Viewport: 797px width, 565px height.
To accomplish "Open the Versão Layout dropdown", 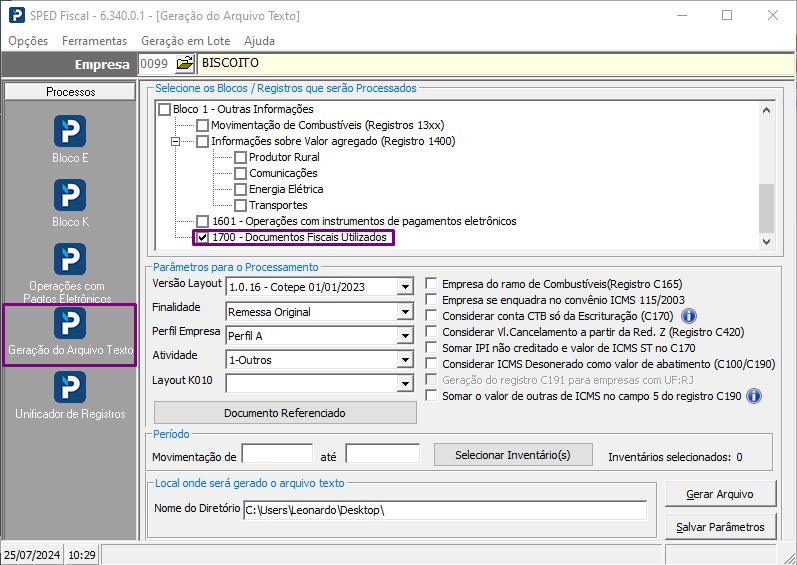I will click(x=405, y=287).
